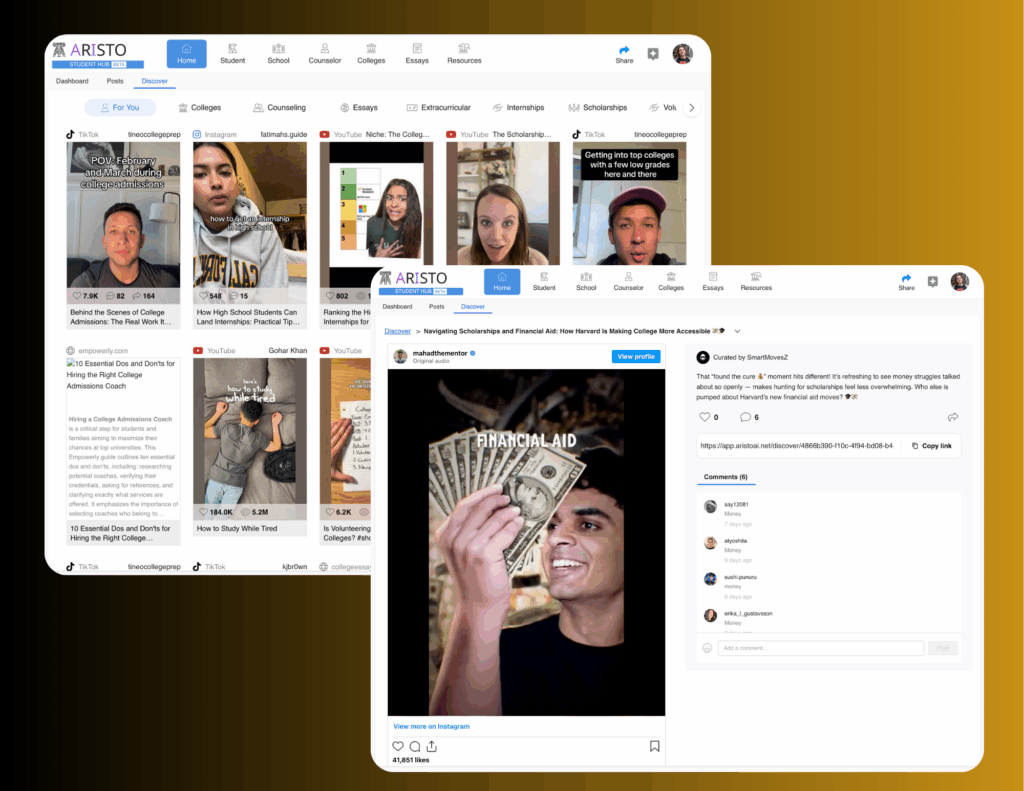
Task: Filter the feed by Essays category chip
Action: point(359,108)
